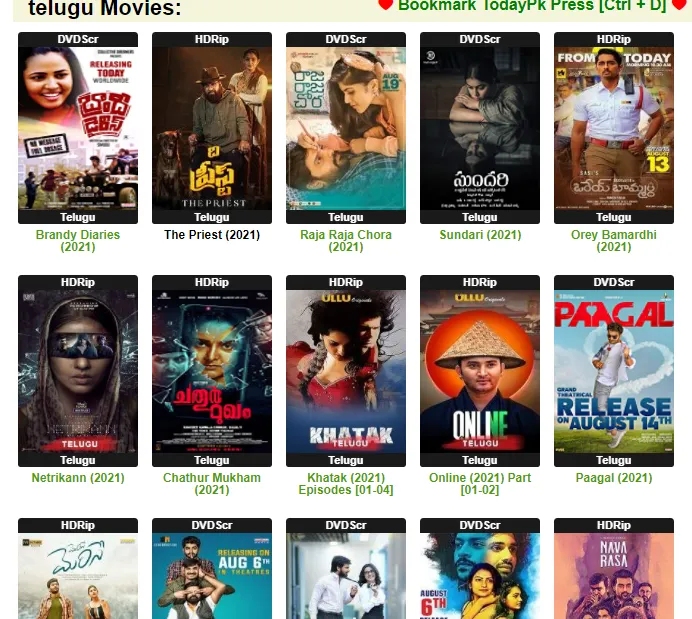This screenshot has width=692, height=619.
Task: Open The Priest poster thumbnail
Action: point(212,128)
